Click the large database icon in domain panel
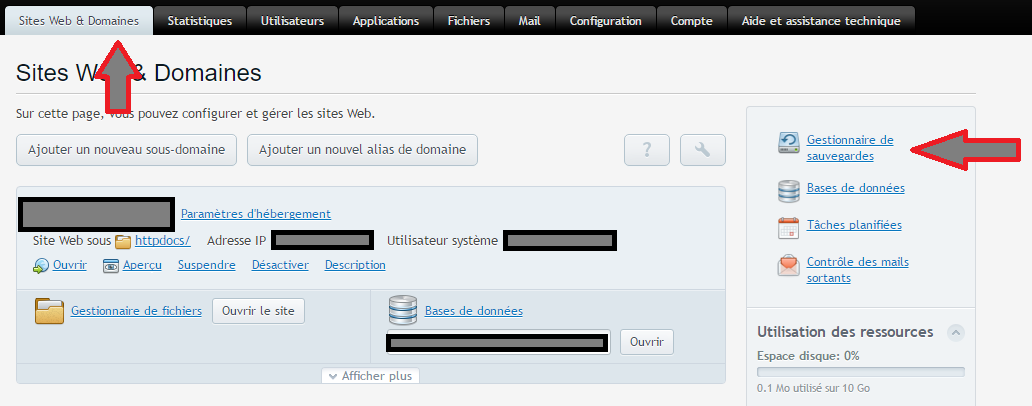 [x=402, y=310]
